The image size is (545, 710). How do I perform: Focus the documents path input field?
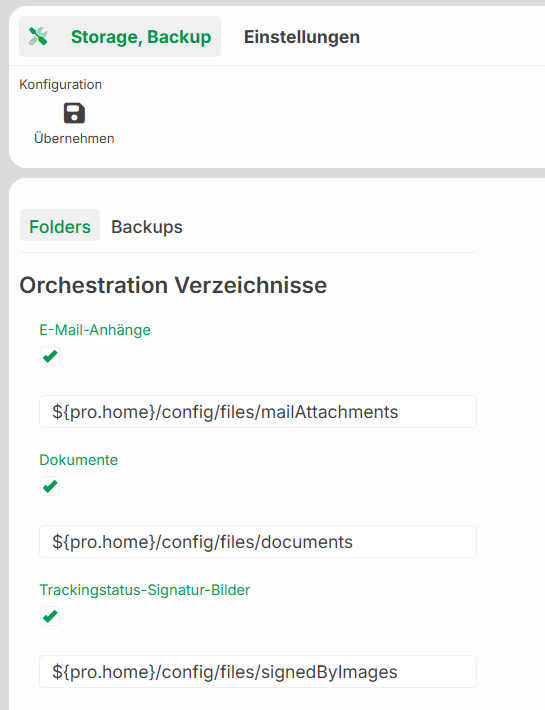[x=258, y=542]
